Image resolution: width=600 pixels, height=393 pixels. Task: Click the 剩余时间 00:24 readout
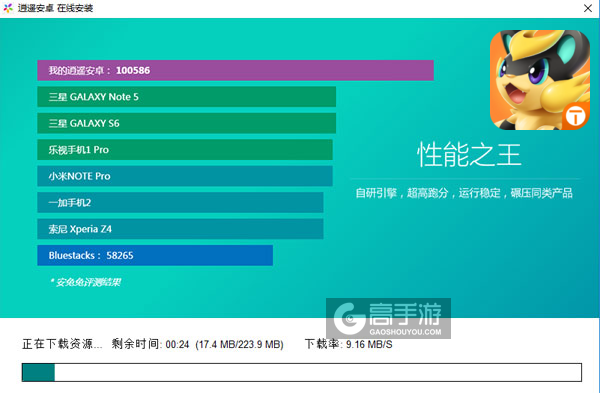(x=150, y=344)
